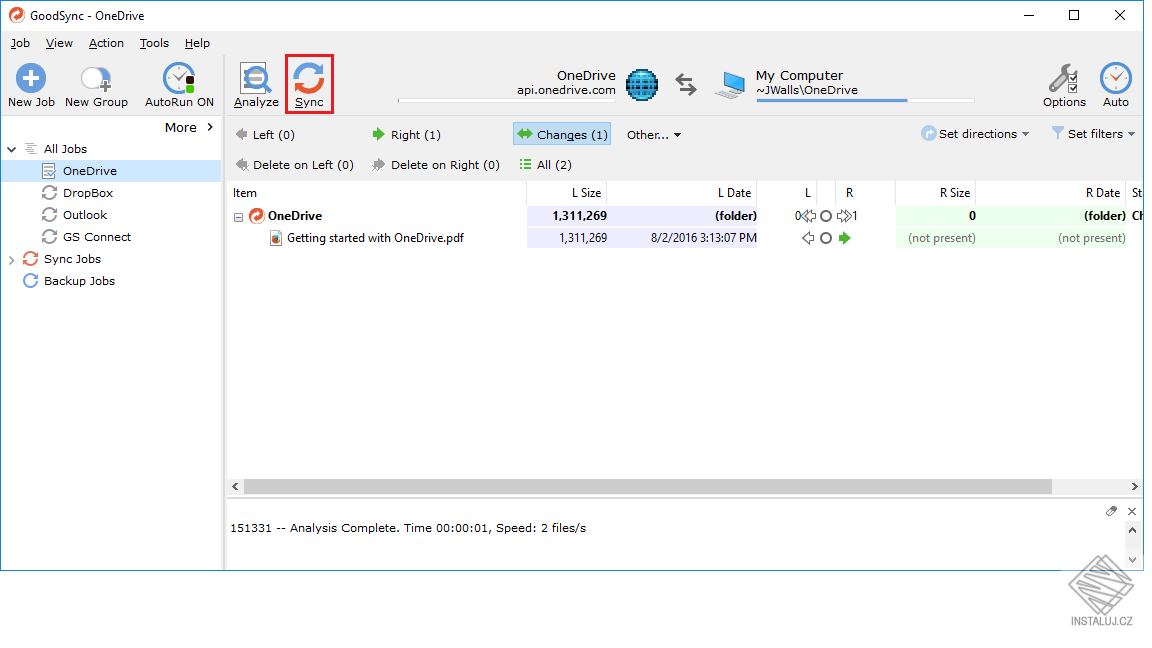
Task: Select the Outlook job
Action: tap(84, 215)
